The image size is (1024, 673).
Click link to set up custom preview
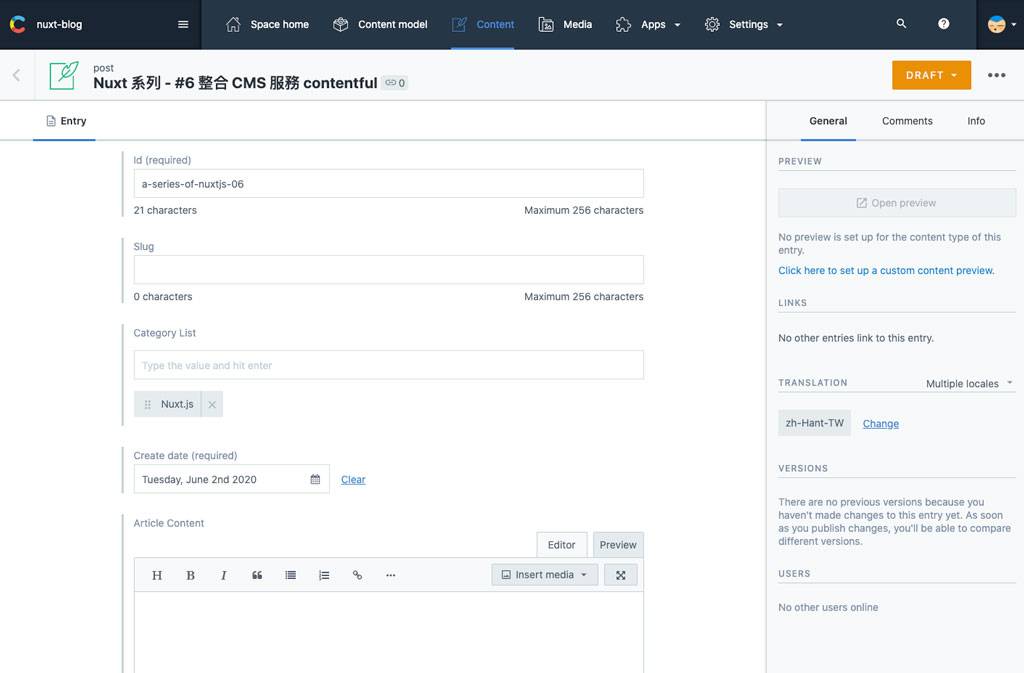tap(886, 270)
